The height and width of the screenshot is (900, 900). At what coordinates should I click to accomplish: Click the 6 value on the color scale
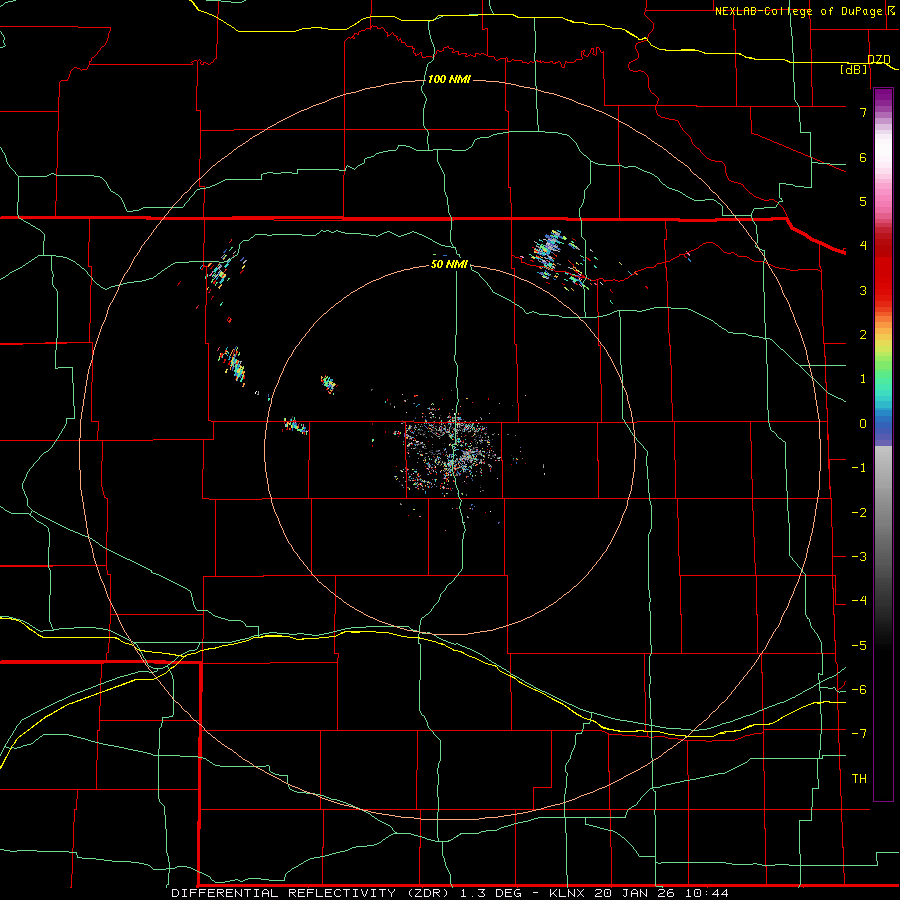(863, 157)
